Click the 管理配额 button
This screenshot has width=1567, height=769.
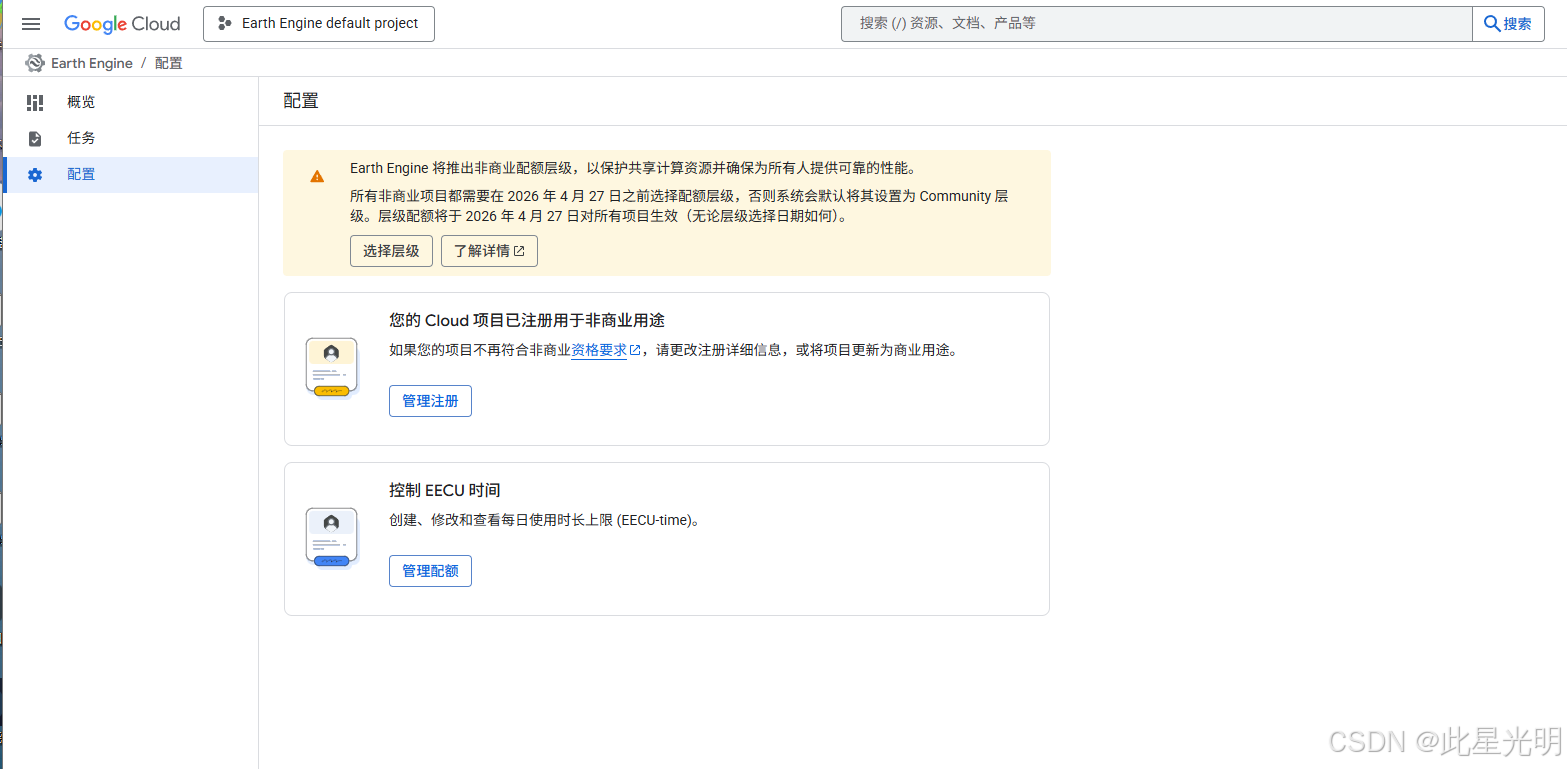tap(430, 570)
